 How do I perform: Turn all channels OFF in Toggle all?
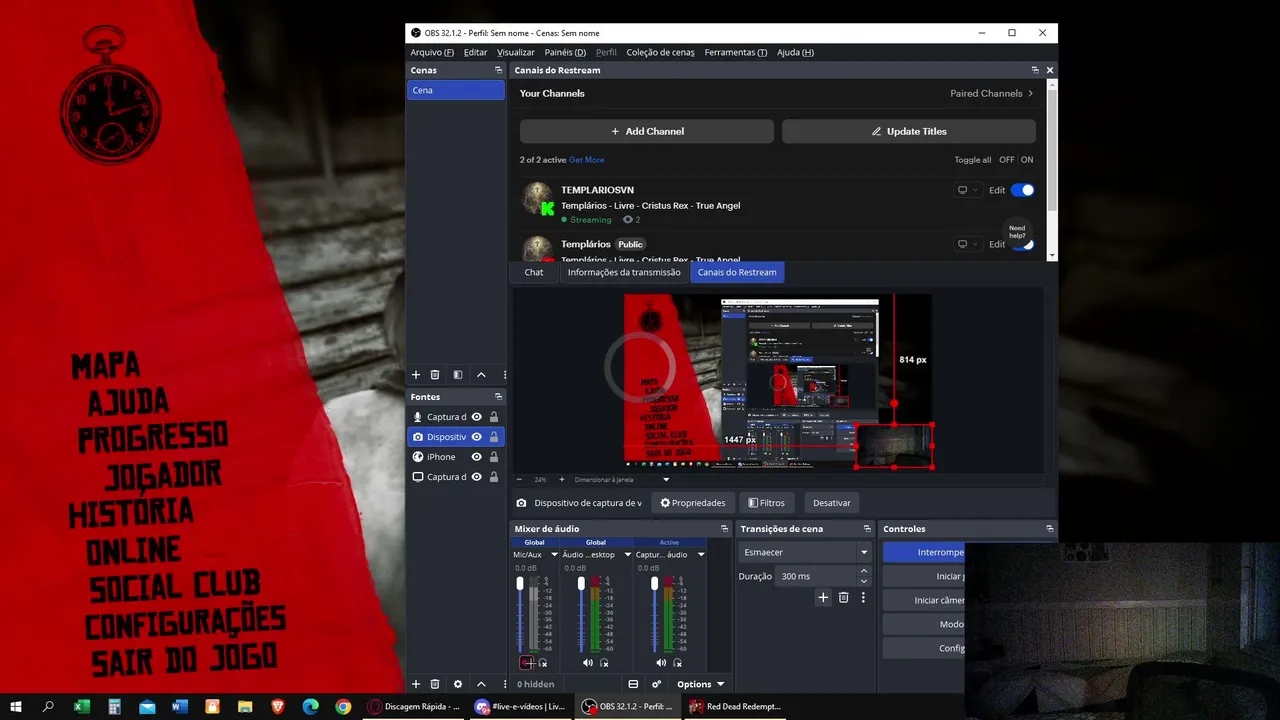click(x=1007, y=160)
